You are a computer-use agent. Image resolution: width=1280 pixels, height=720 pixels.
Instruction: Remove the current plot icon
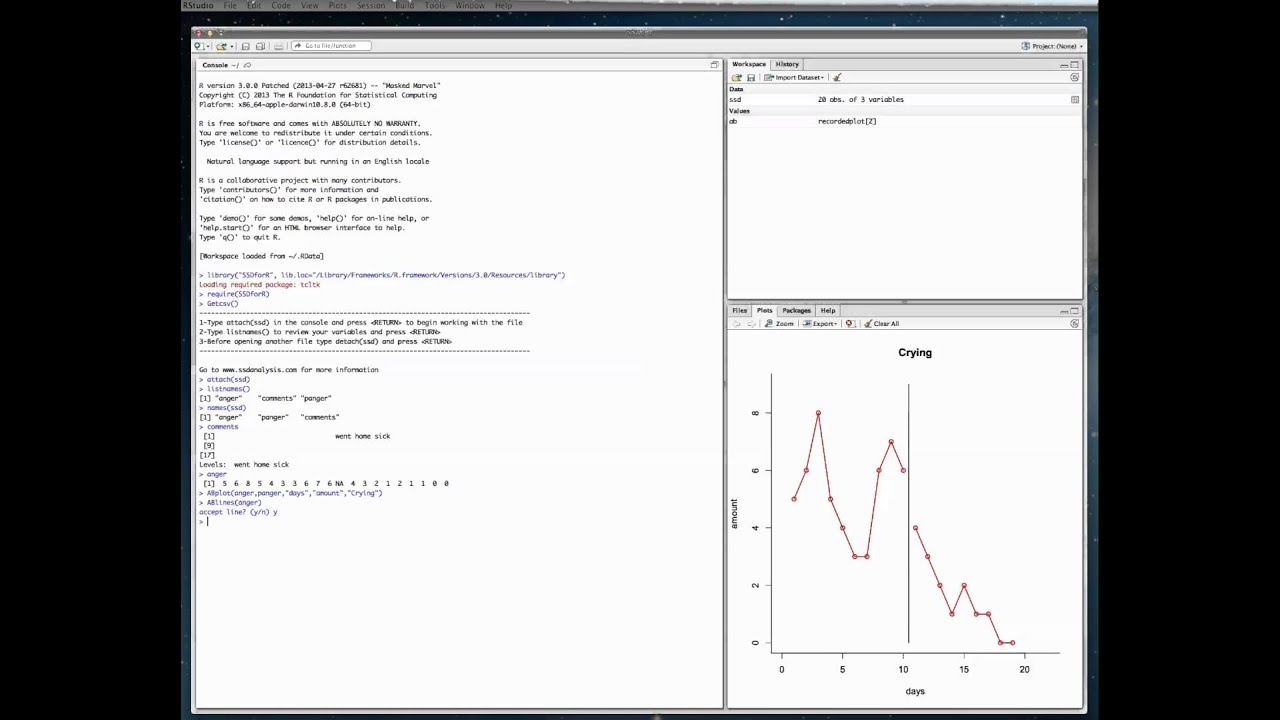pos(850,324)
